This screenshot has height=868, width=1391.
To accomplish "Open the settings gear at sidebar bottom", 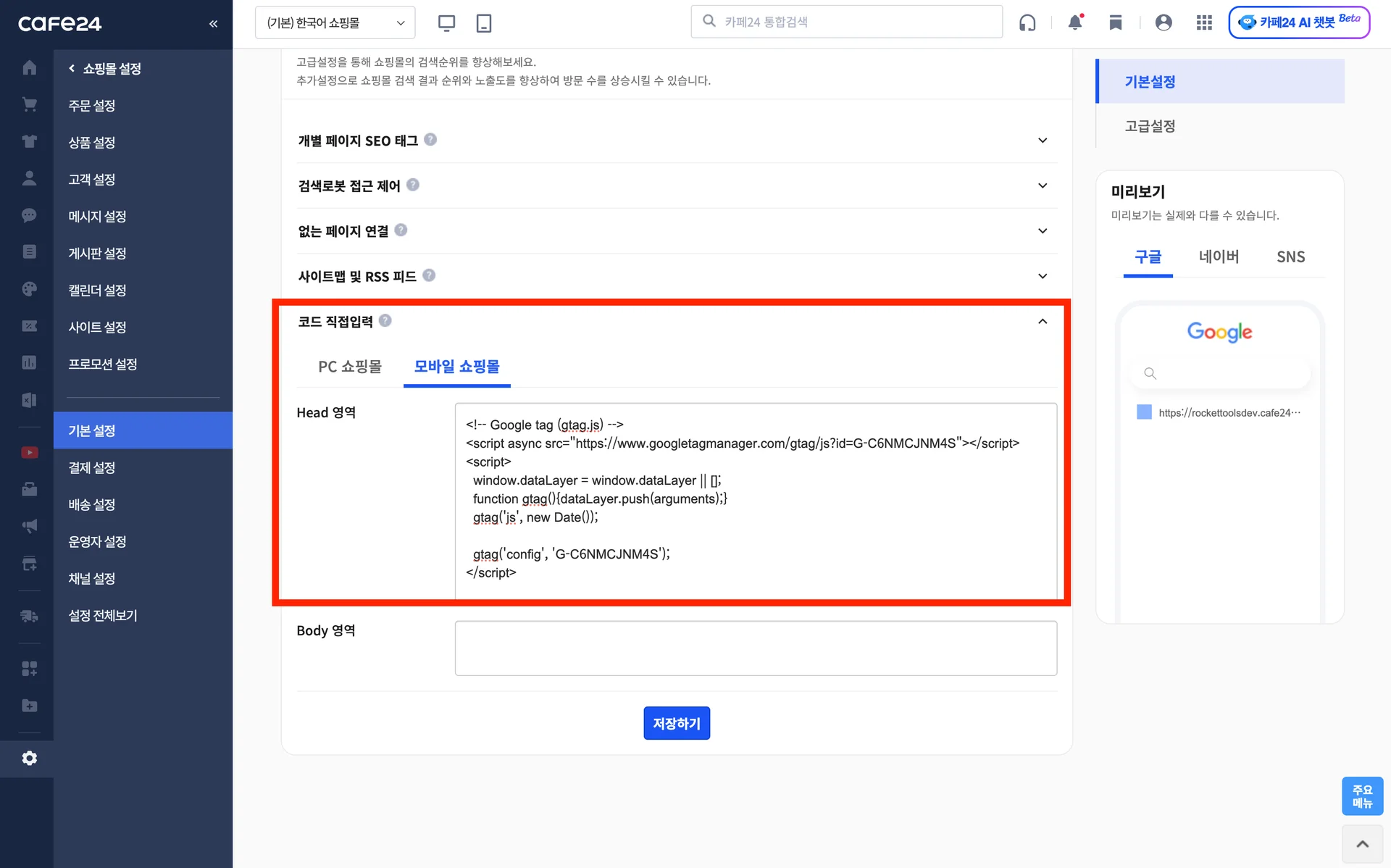I will (29, 758).
